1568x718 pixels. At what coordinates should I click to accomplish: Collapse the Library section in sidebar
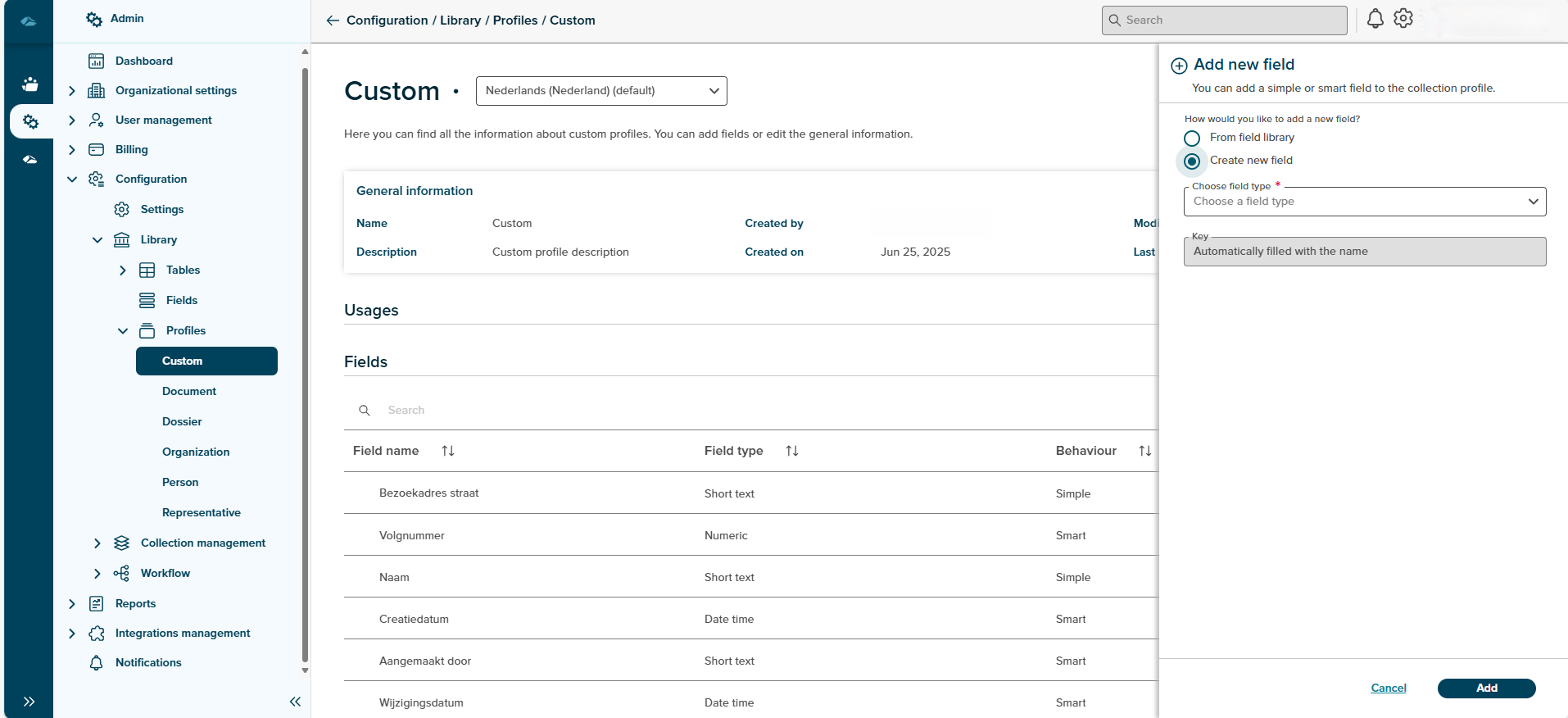tap(97, 240)
